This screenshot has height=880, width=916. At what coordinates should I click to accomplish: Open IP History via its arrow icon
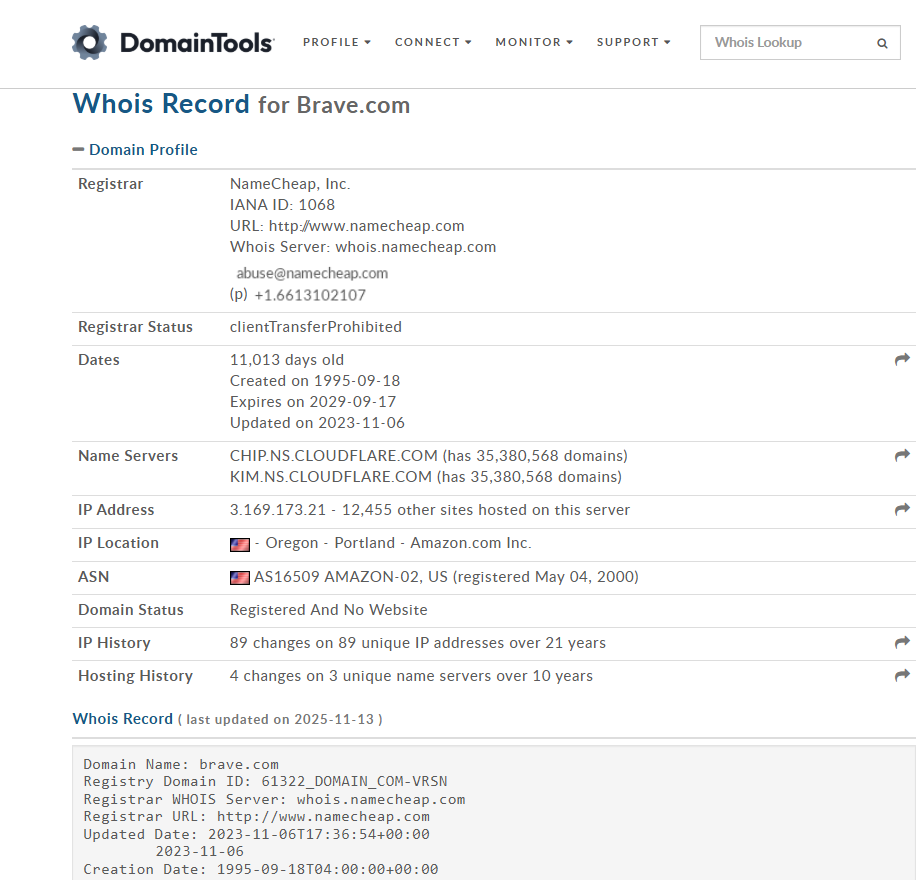(x=902, y=643)
